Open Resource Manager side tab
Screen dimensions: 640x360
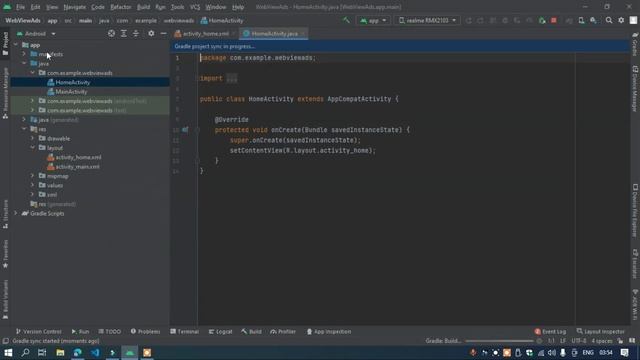click(5, 93)
